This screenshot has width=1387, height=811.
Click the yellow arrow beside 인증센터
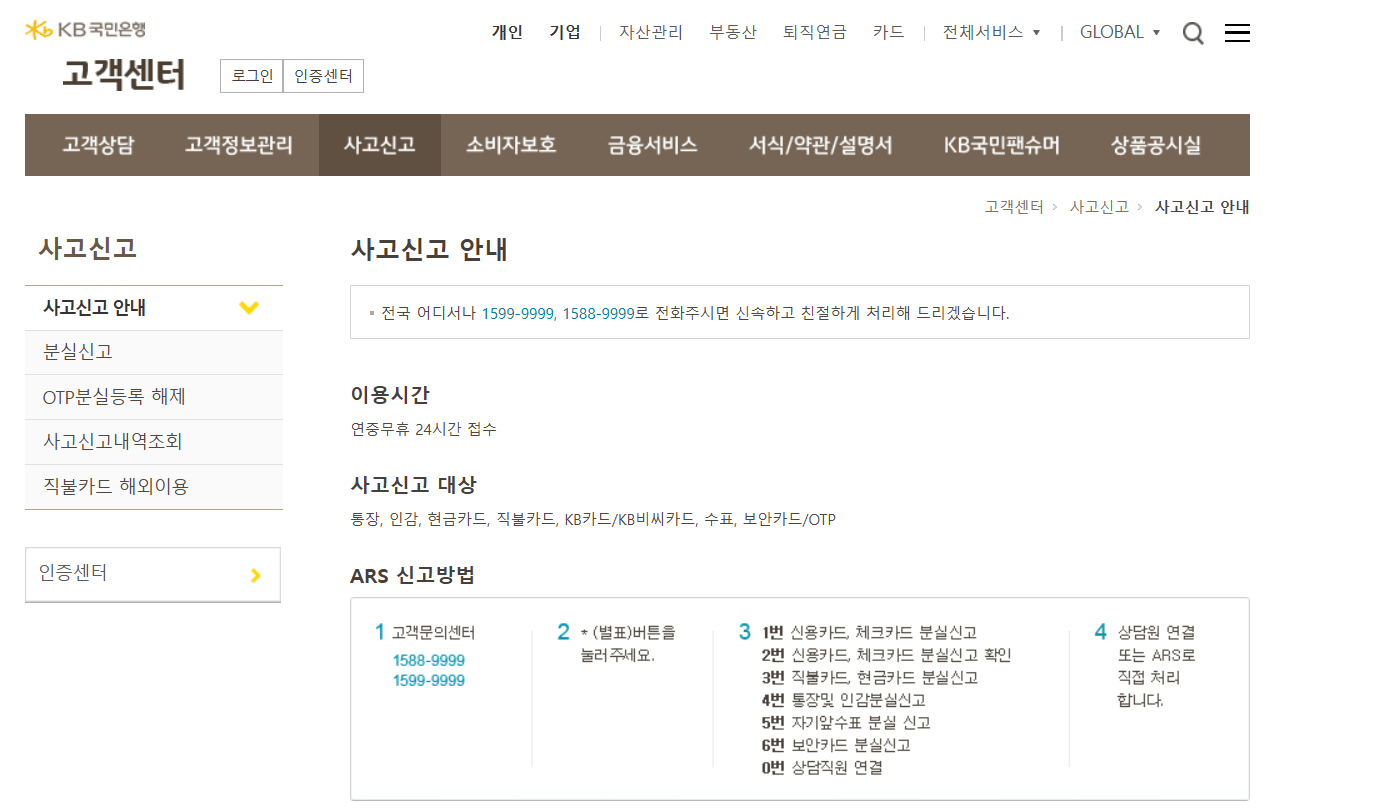coord(255,575)
